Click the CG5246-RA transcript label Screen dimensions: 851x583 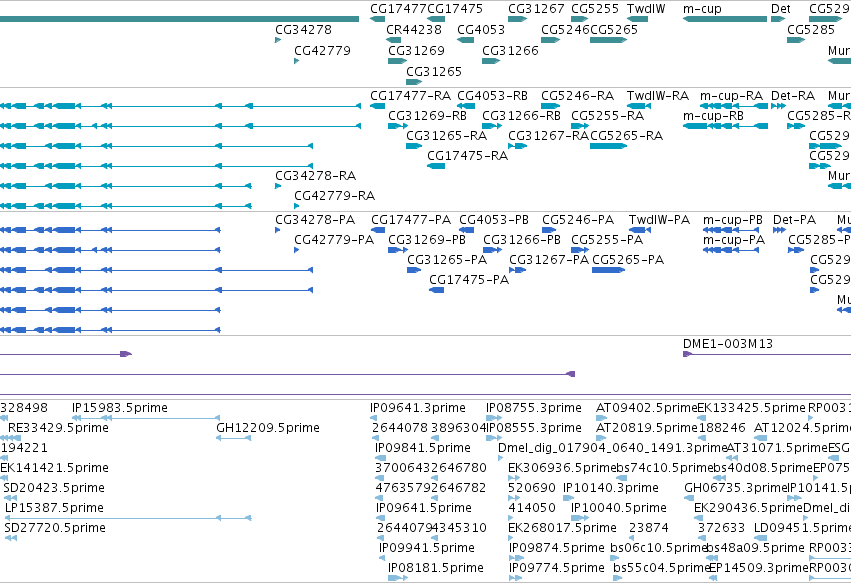[x=577, y=96]
